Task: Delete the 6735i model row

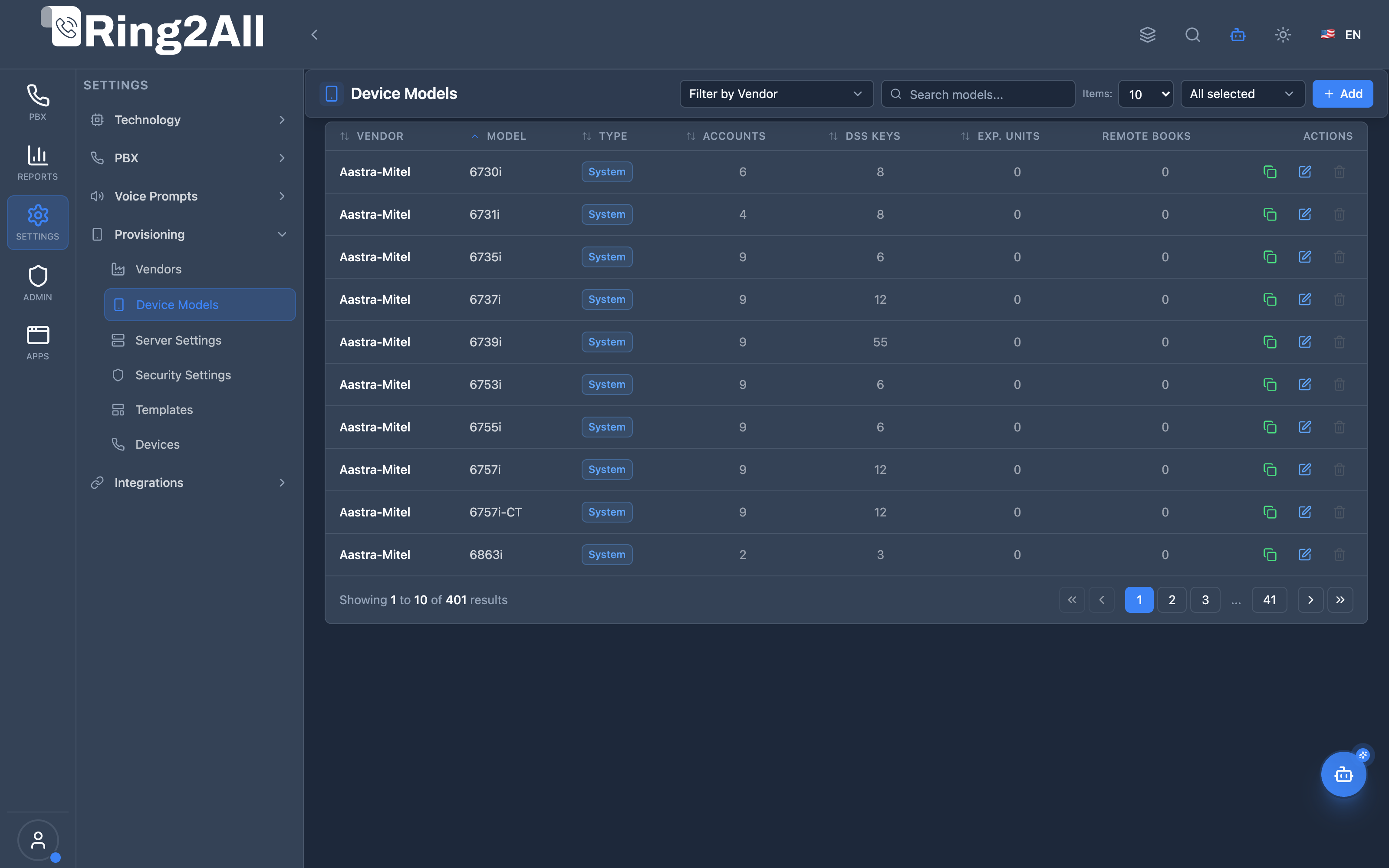Action: pyautogui.click(x=1339, y=256)
